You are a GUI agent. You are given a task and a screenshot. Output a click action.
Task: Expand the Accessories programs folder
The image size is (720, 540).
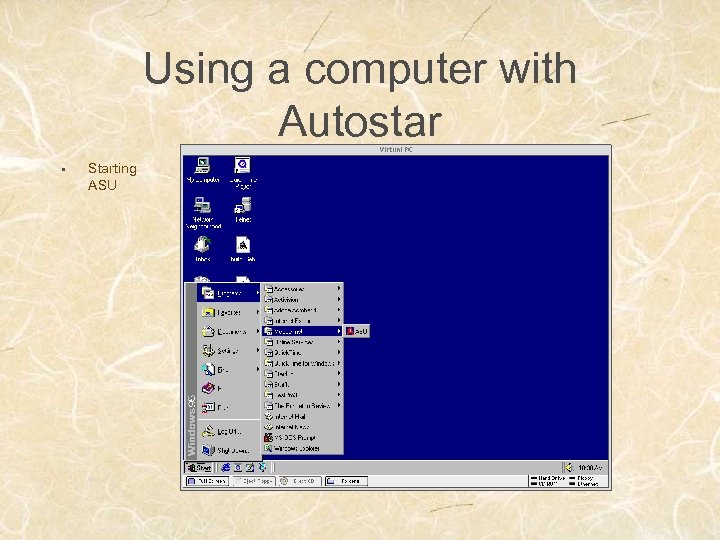pyautogui.click(x=303, y=289)
